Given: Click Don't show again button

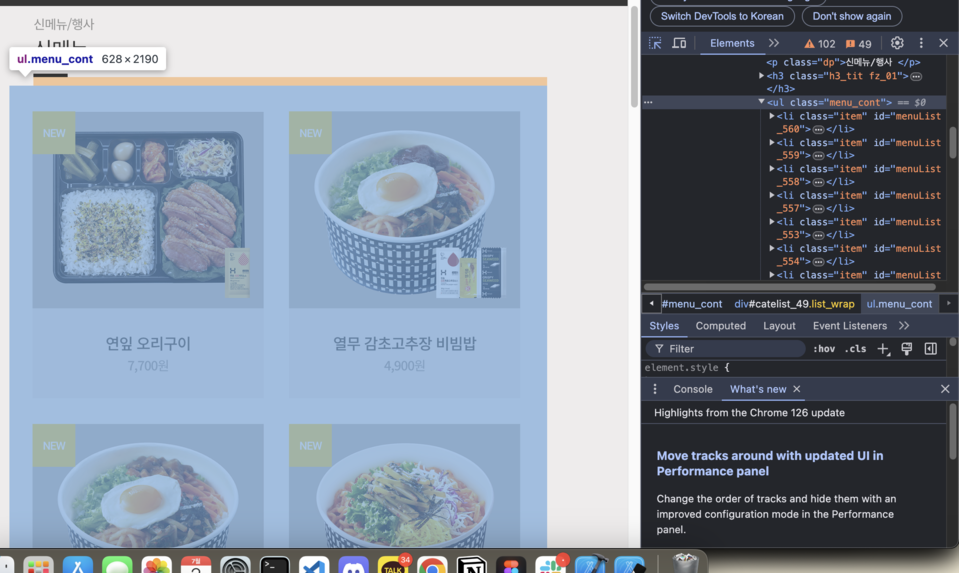Looking at the screenshot, I should (851, 17).
